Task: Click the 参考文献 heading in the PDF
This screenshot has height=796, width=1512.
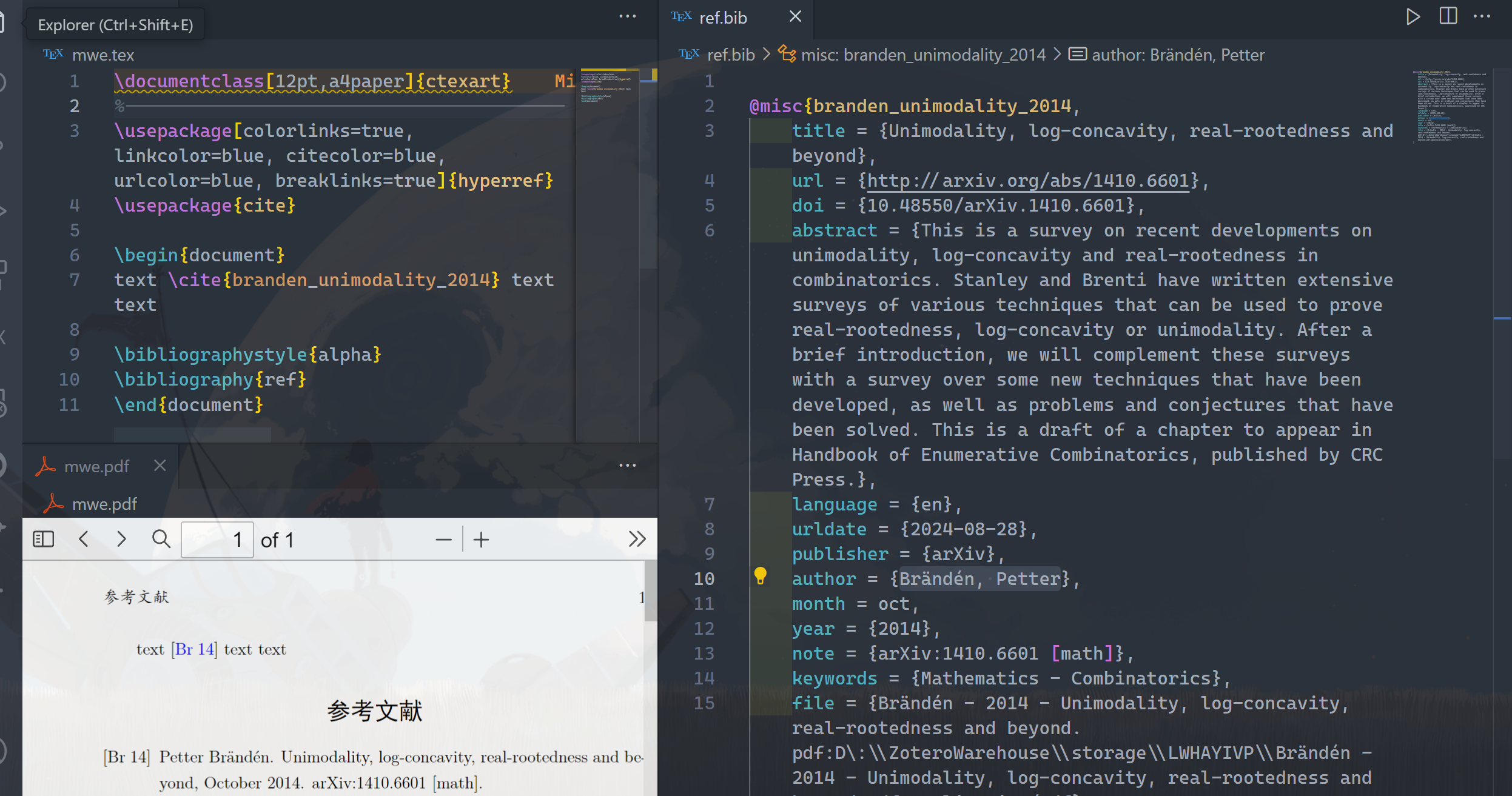Action: [375, 711]
